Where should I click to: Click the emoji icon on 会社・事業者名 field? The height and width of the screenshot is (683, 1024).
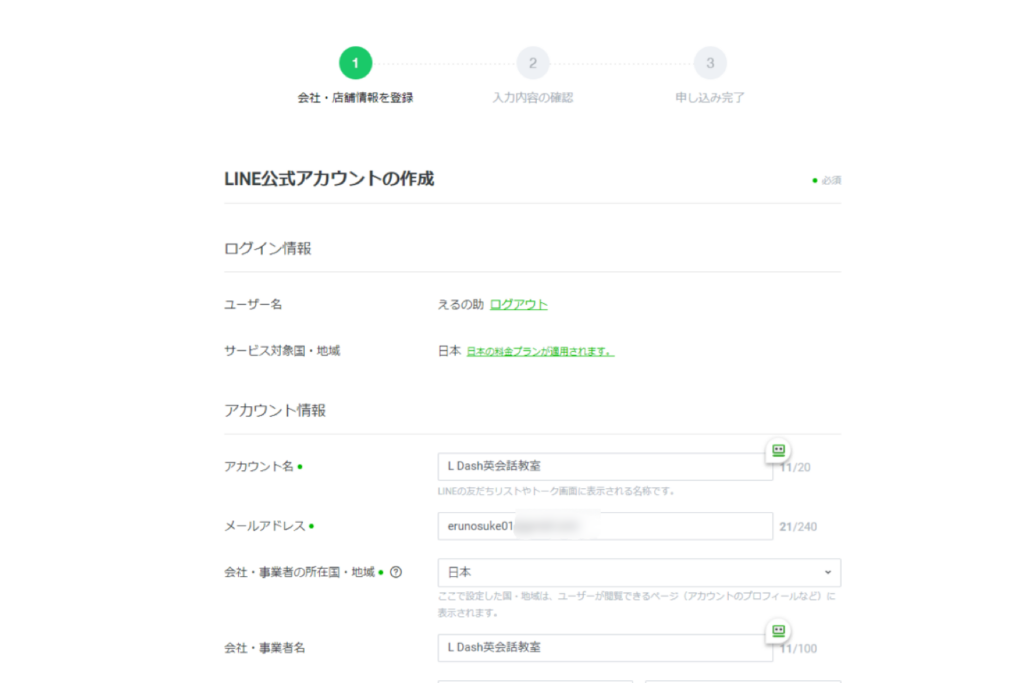778,631
